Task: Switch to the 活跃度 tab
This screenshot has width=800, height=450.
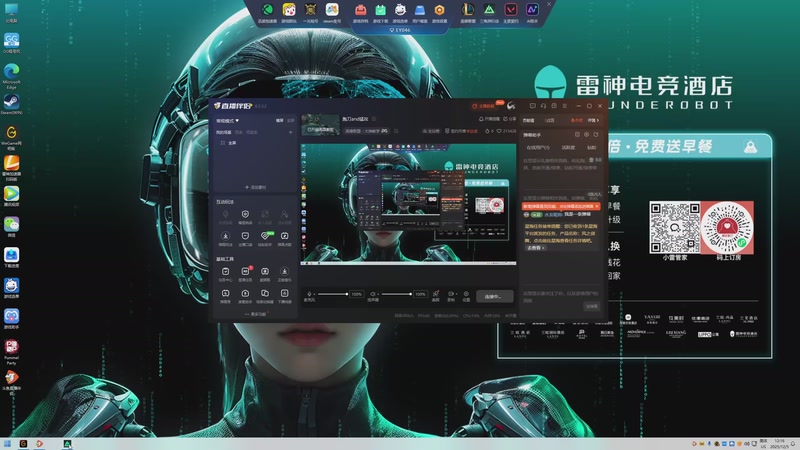Action: pyautogui.click(x=568, y=147)
